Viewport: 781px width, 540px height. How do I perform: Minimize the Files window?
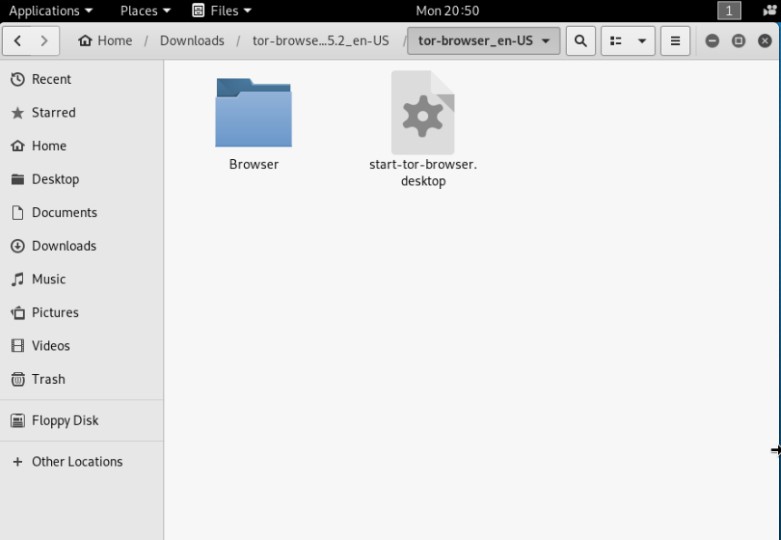(712, 41)
